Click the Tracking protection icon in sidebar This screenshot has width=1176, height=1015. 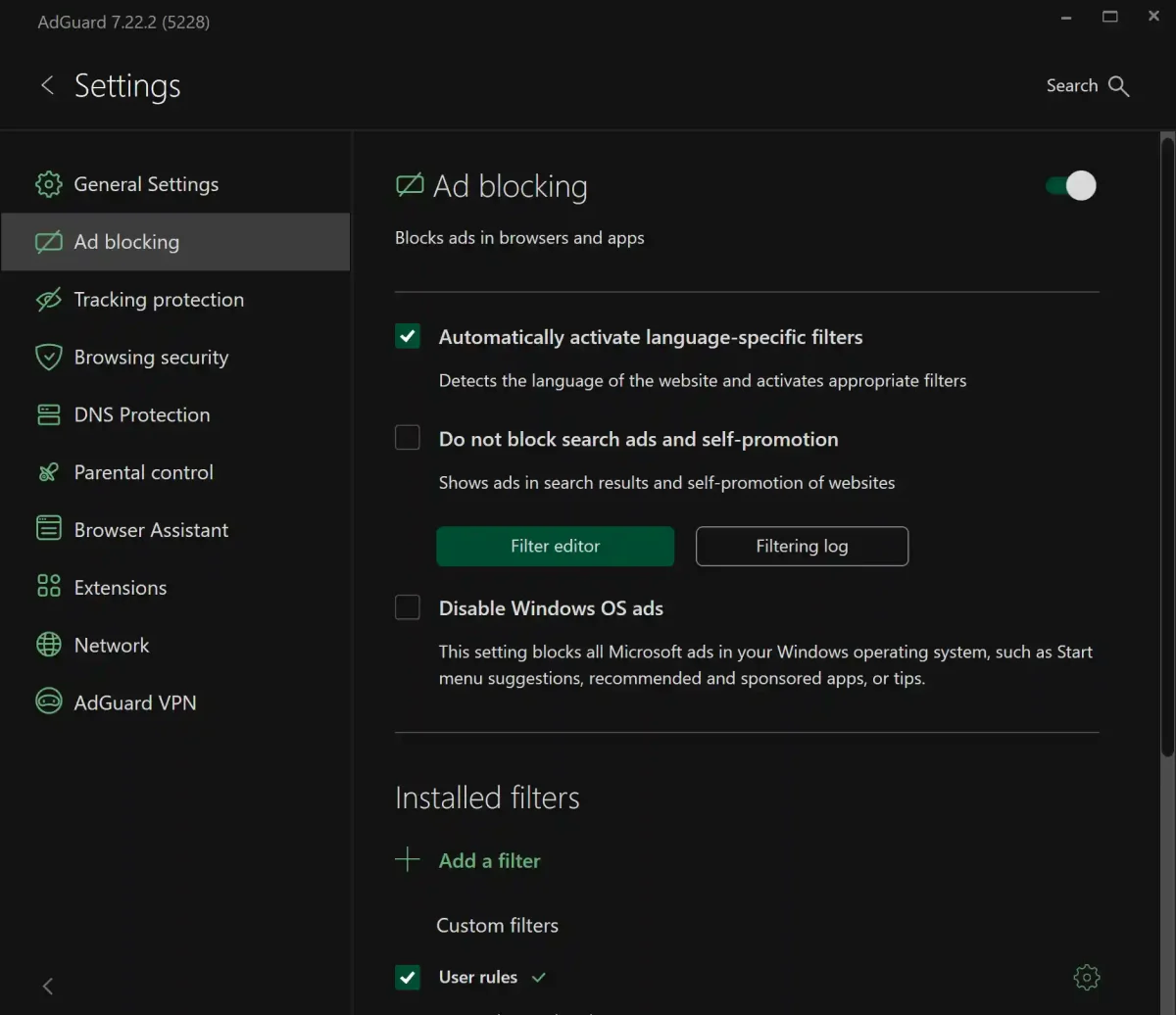click(x=47, y=300)
